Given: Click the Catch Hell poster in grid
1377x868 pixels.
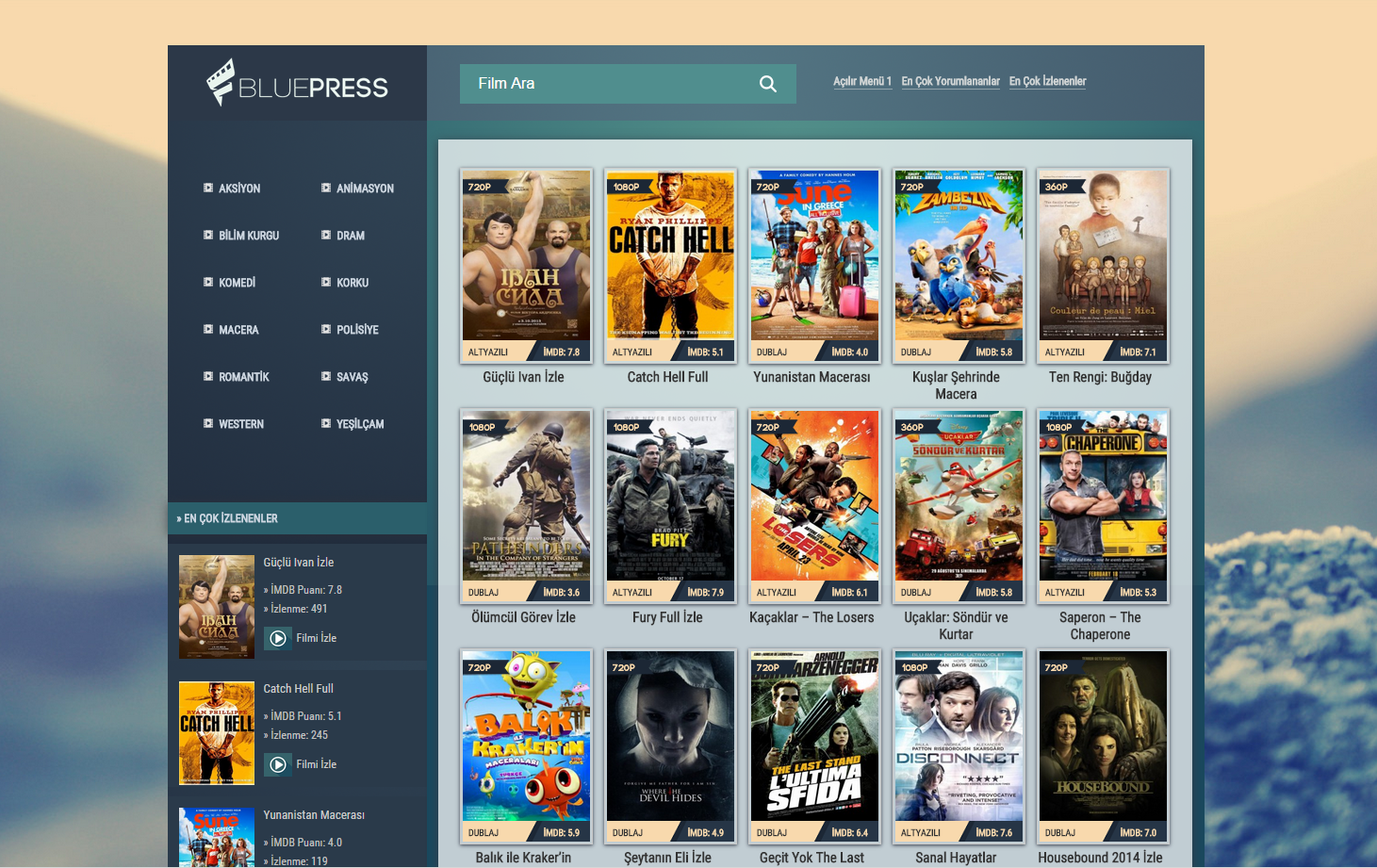Looking at the screenshot, I should pos(670,255).
